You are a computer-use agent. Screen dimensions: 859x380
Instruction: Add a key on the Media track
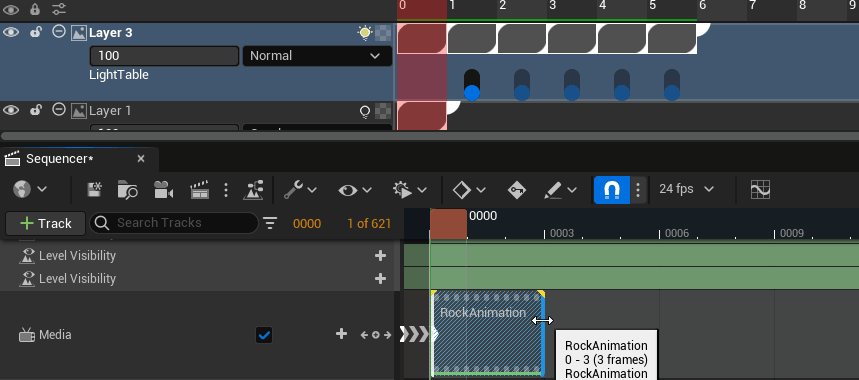click(x=376, y=335)
